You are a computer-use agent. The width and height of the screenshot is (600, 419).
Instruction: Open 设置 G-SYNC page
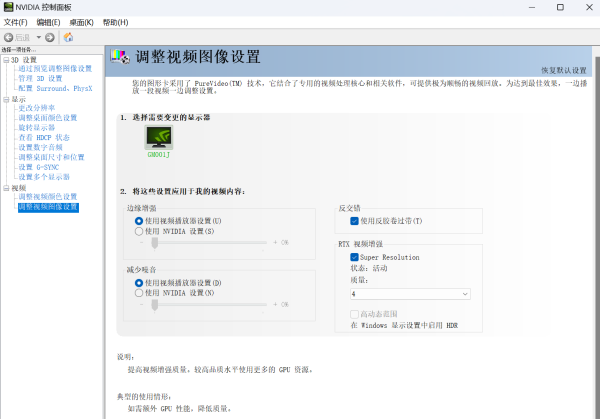tap(39, 167)
